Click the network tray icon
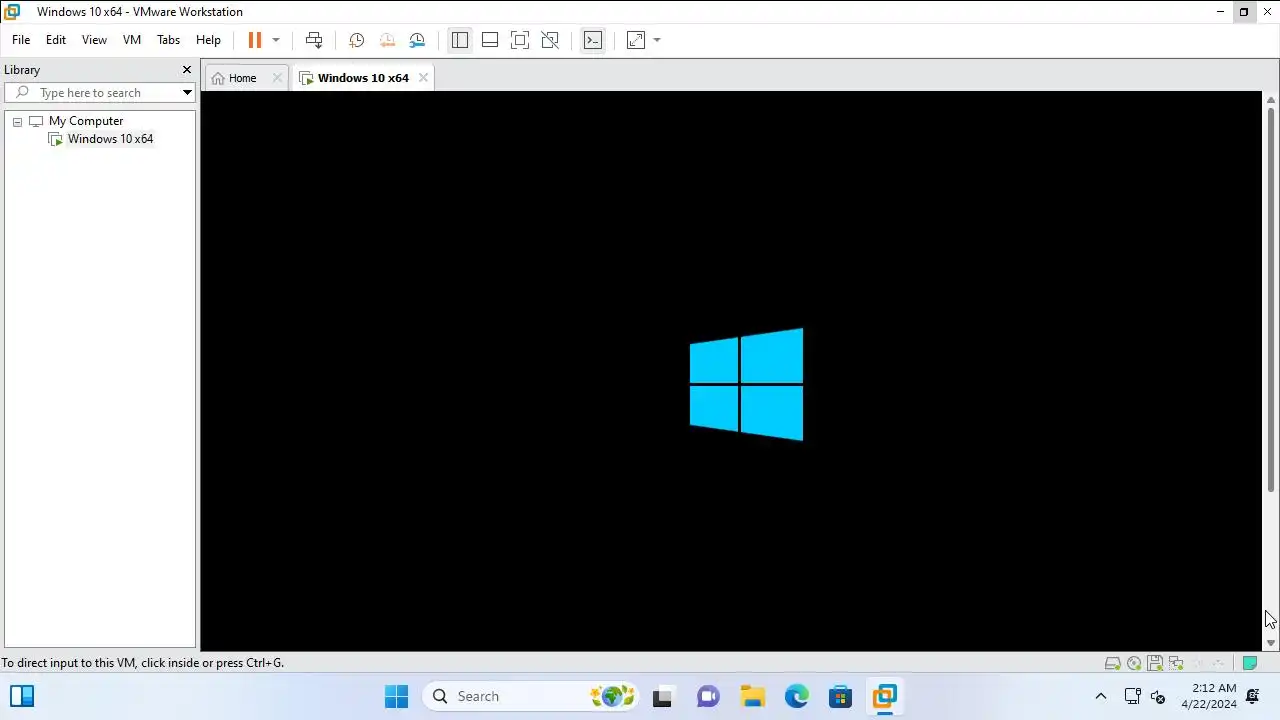 point(1133,696)
